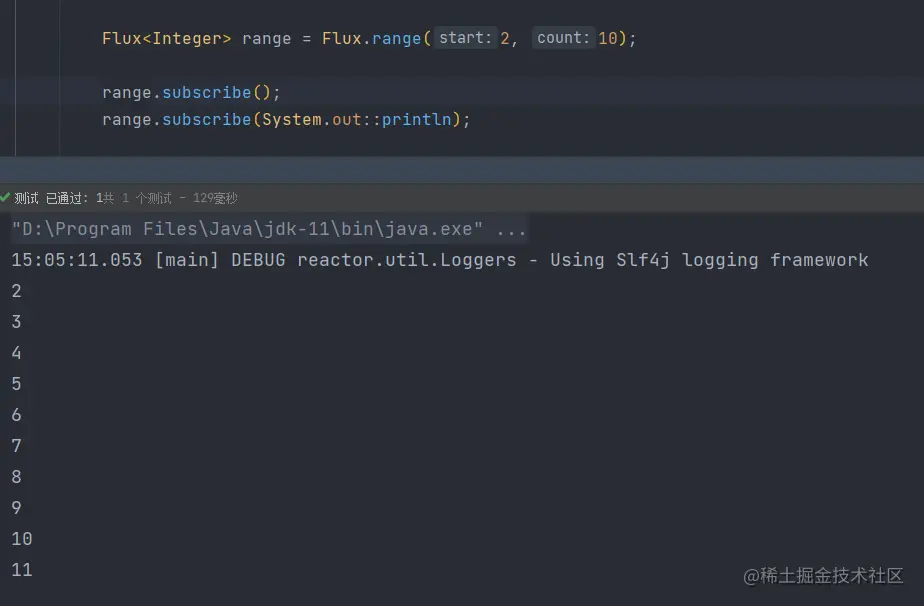Click the output value 2 in console
924x606 pixels.
16,290
